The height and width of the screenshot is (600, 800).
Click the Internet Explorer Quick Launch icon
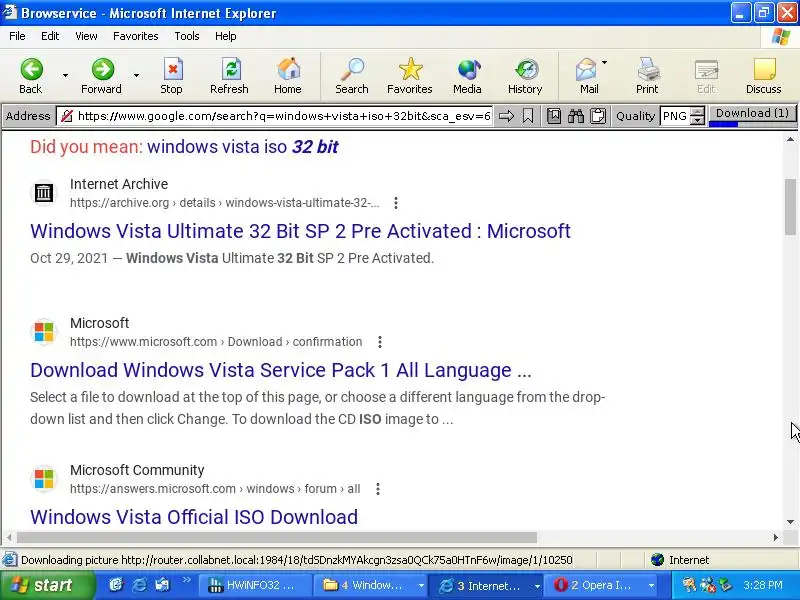139,585
